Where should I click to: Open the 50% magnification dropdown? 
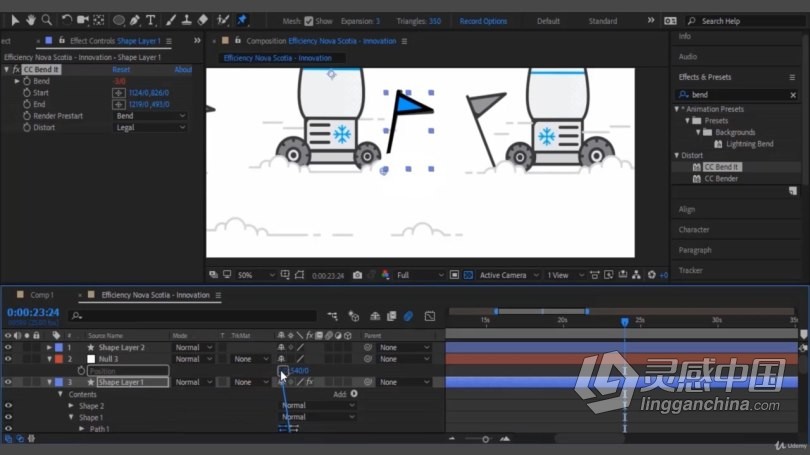[x=255, y=275]
